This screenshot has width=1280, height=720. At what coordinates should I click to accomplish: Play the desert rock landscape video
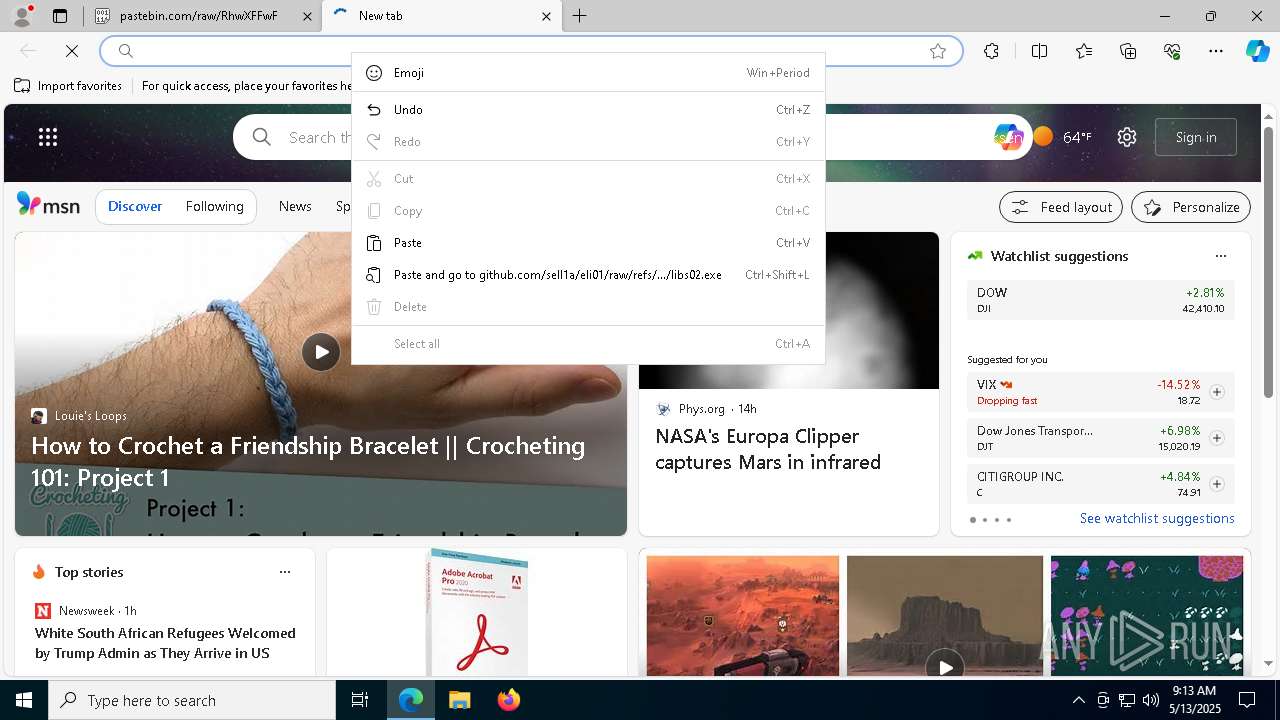click(x=945, y=665)
